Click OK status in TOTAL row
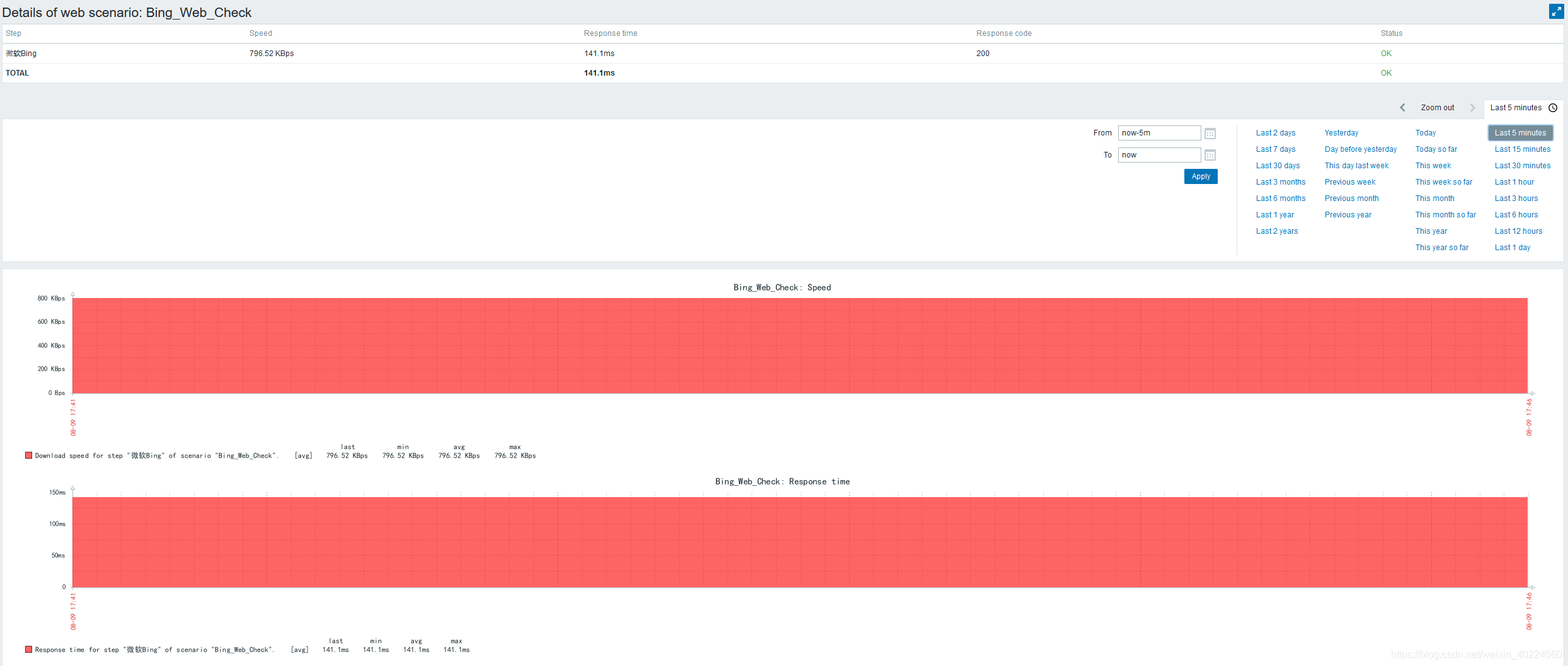 [1386, 73]
